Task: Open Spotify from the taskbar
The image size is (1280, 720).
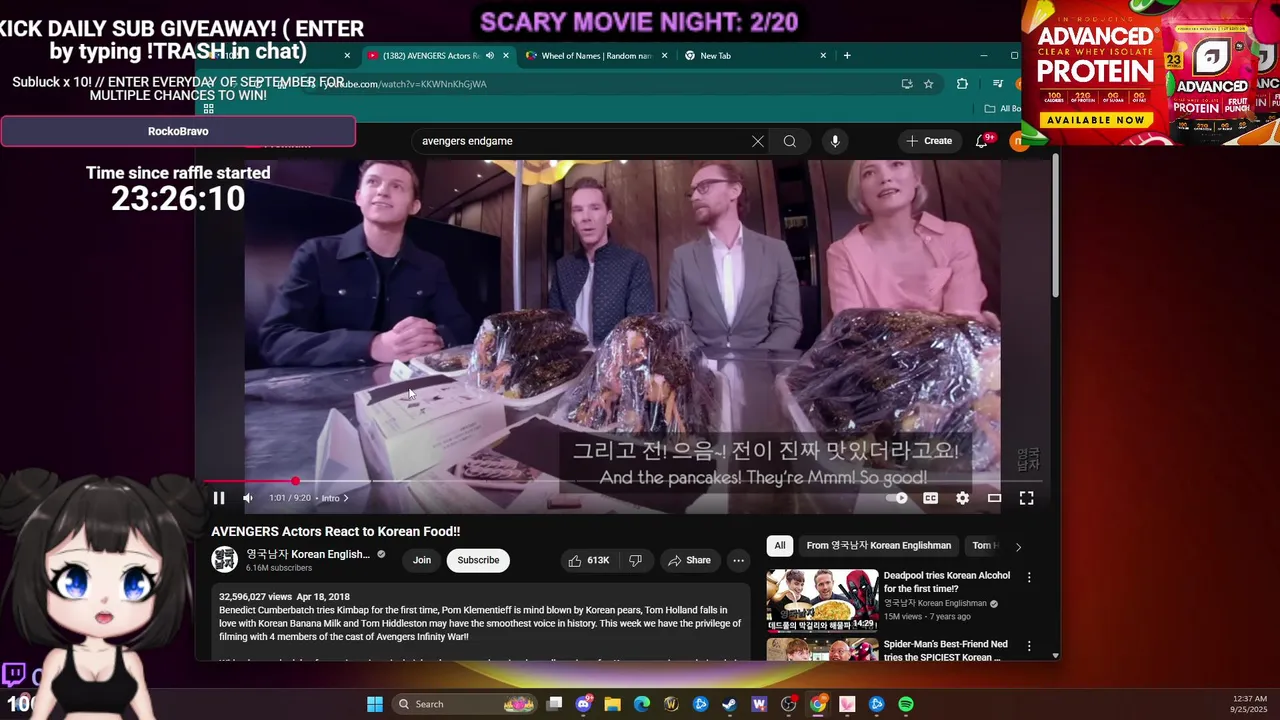Action: tap(906, 704)
